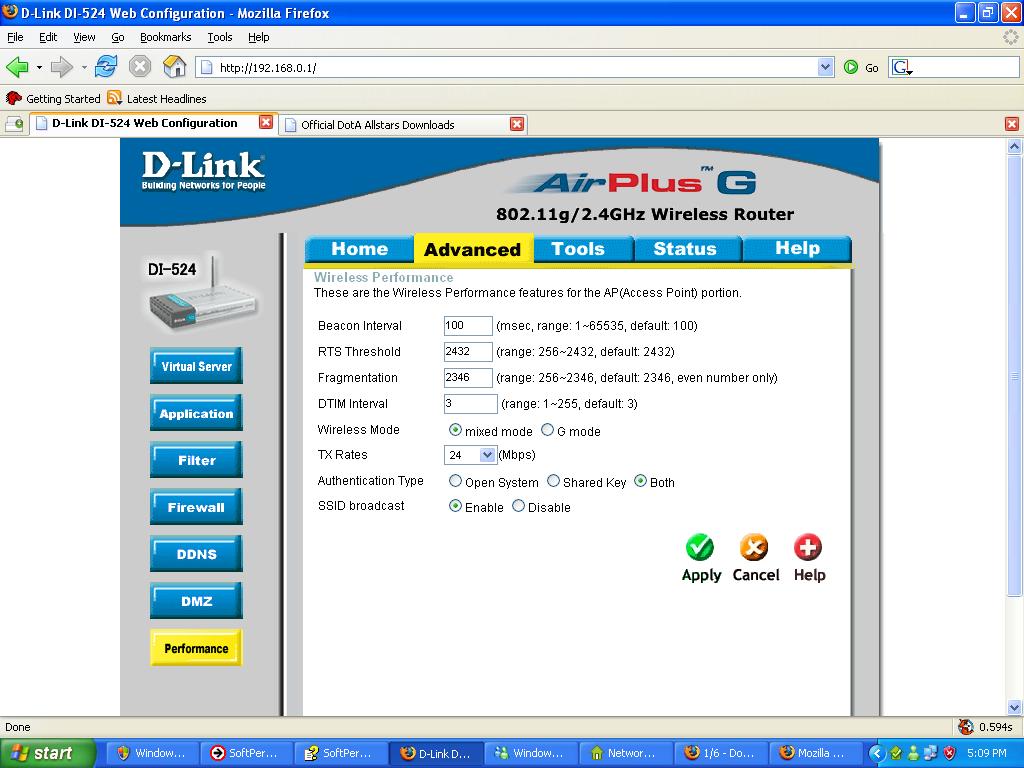Viewport: 1024px width, 768px height.
Task: Open the Filter settings page
Action: coord(196,460)
